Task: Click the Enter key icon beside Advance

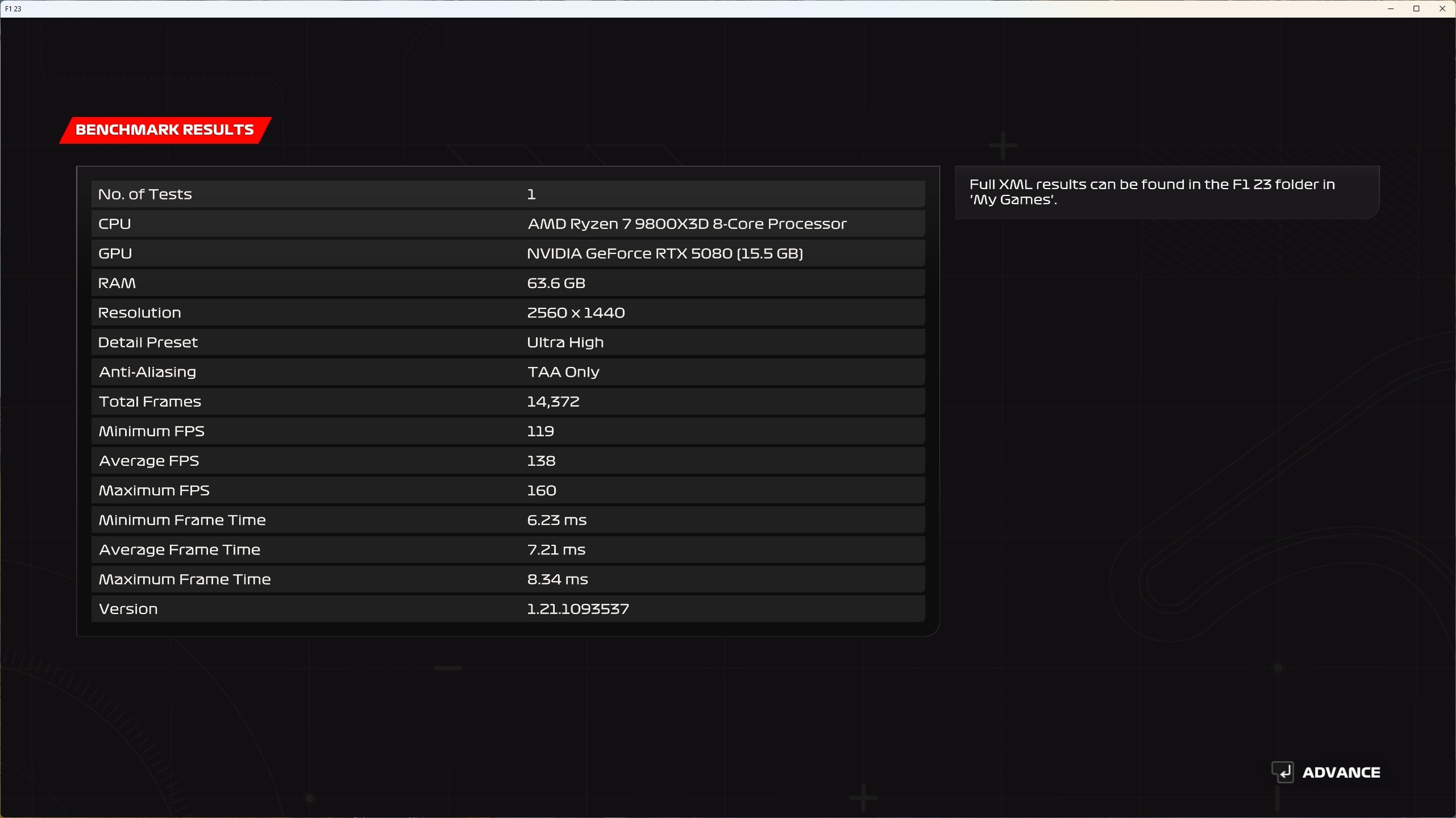Action: (1283, 772)
